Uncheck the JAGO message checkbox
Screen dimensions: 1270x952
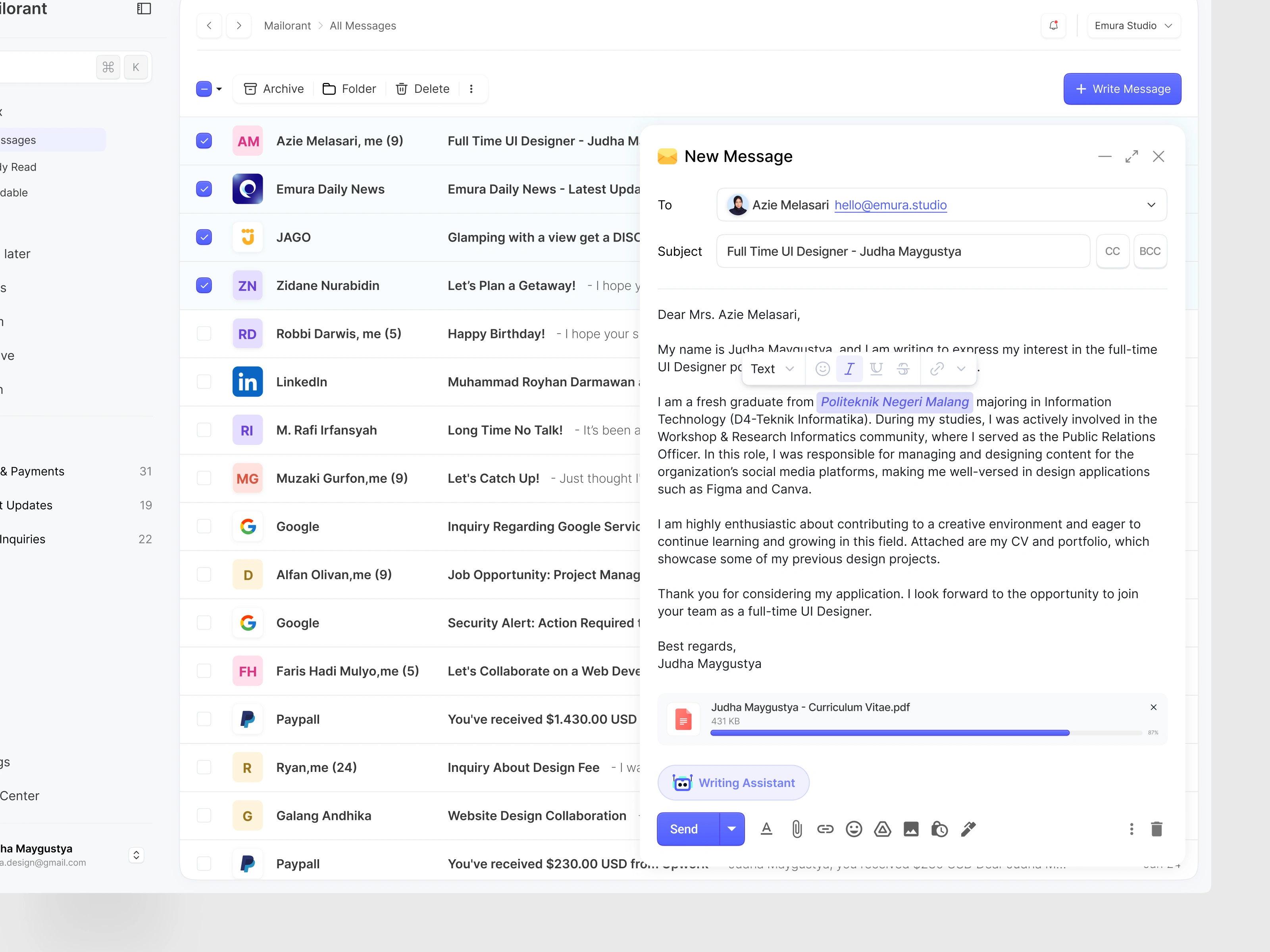coord(204,237)
